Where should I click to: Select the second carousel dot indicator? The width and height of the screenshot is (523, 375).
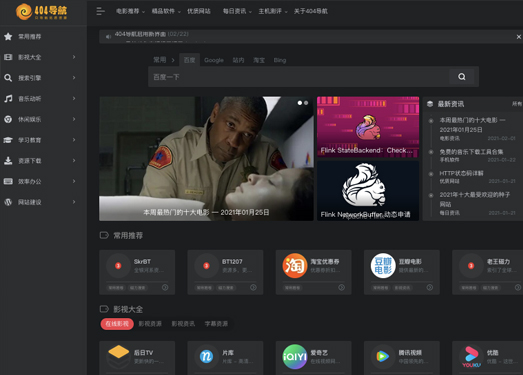point(306,103)
